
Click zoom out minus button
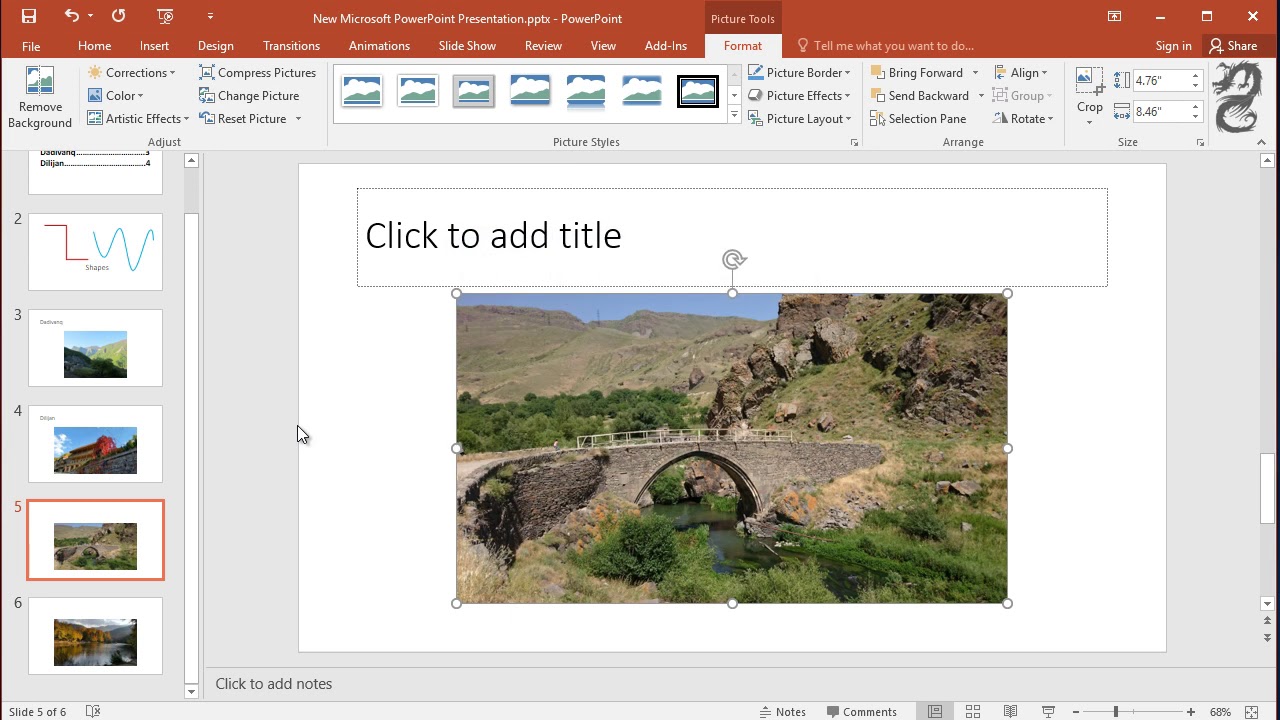click(1076, 712)
